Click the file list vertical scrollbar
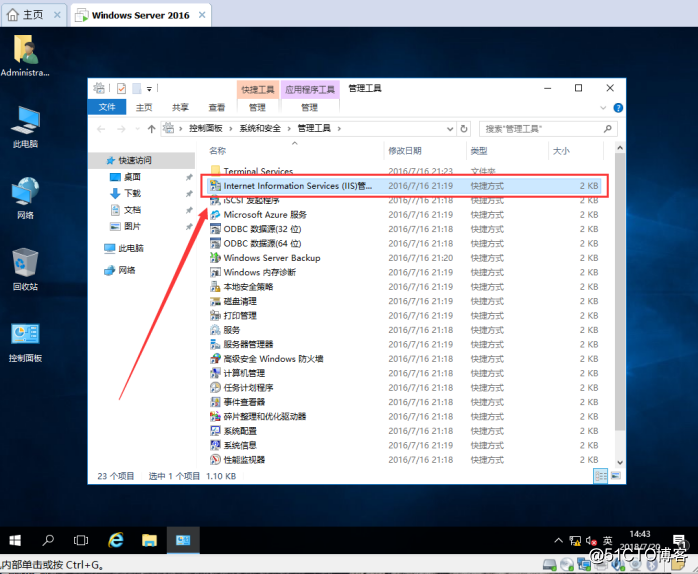The height and width of the screenshot is (574, 698). [x=620, y=291]
